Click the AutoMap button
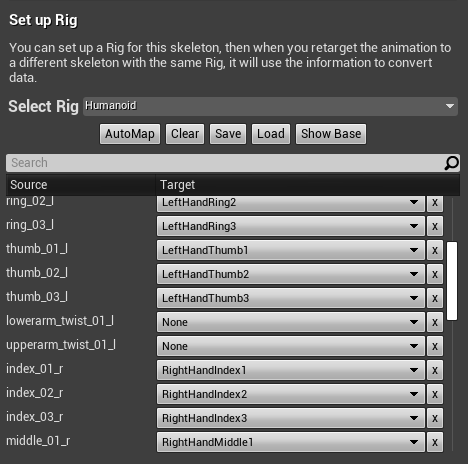Screen dimensions: 468x464 [130, 134]
